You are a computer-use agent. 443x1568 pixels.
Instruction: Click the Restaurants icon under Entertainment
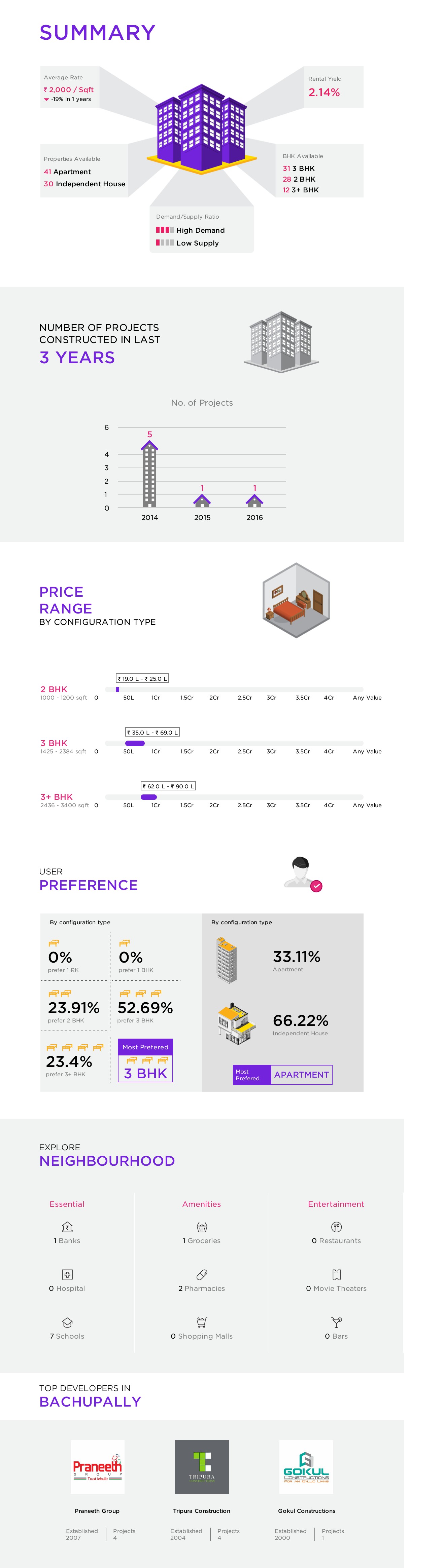tap(336, 1227)
